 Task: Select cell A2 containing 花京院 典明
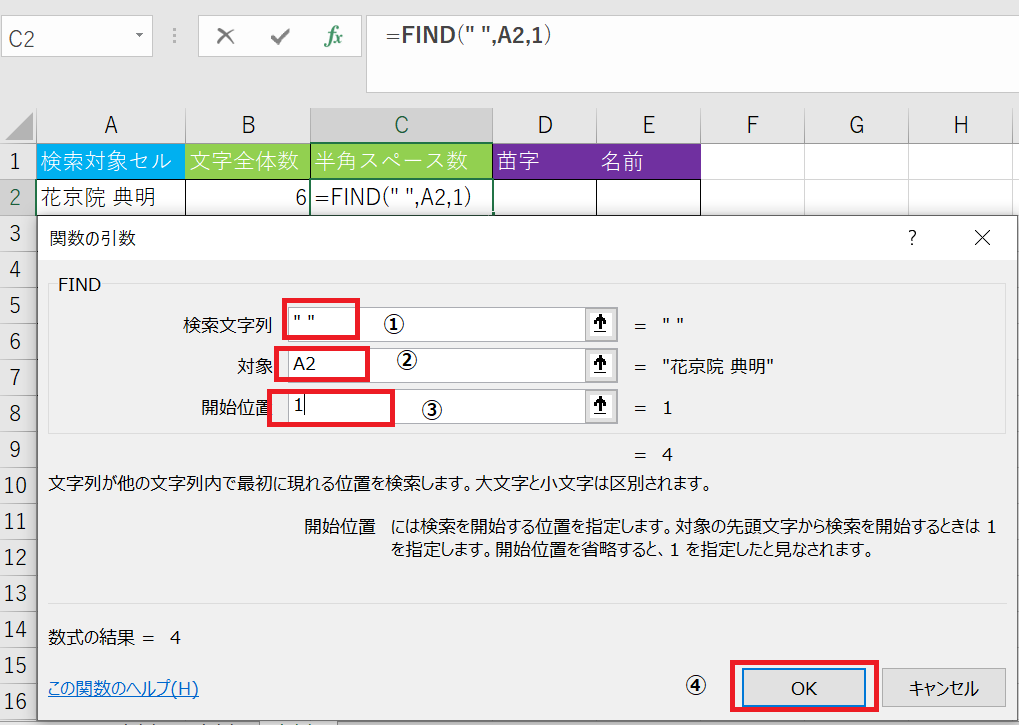point(110,197)
